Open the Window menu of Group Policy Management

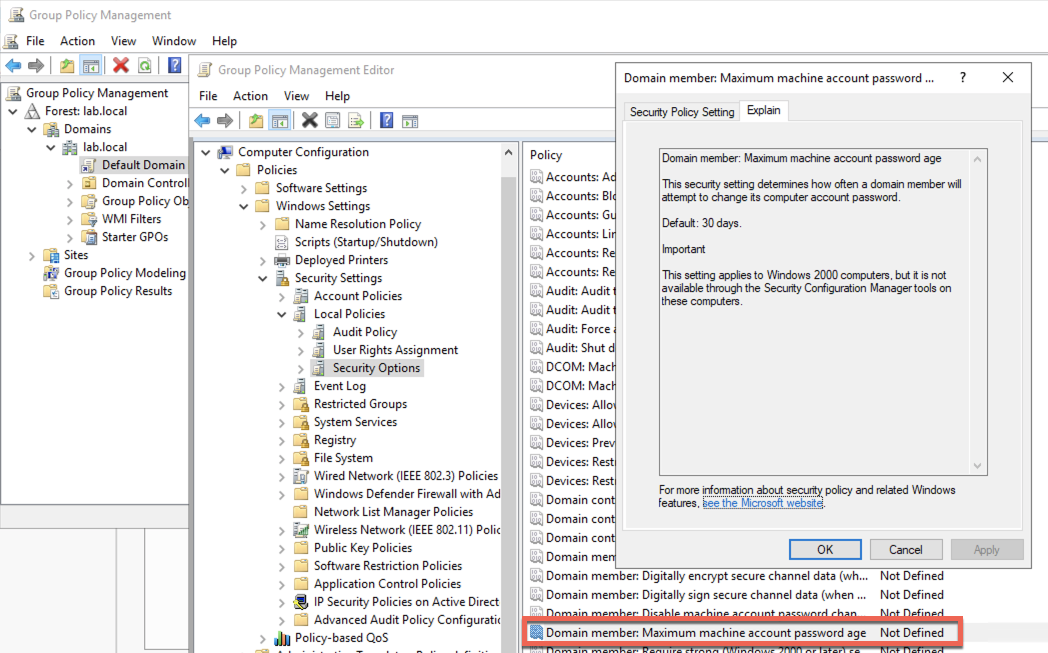coord(174,41)
